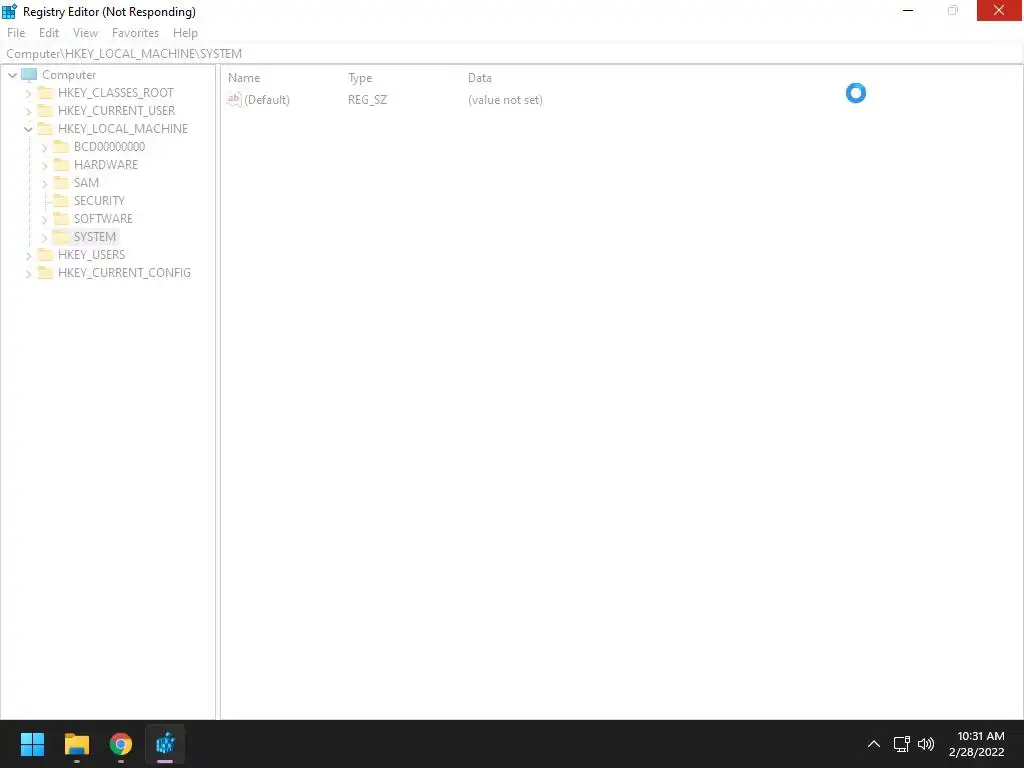Screen dimensions: 1024x768
Task: Click the registry path address bar
Action: tap(512, 54)
